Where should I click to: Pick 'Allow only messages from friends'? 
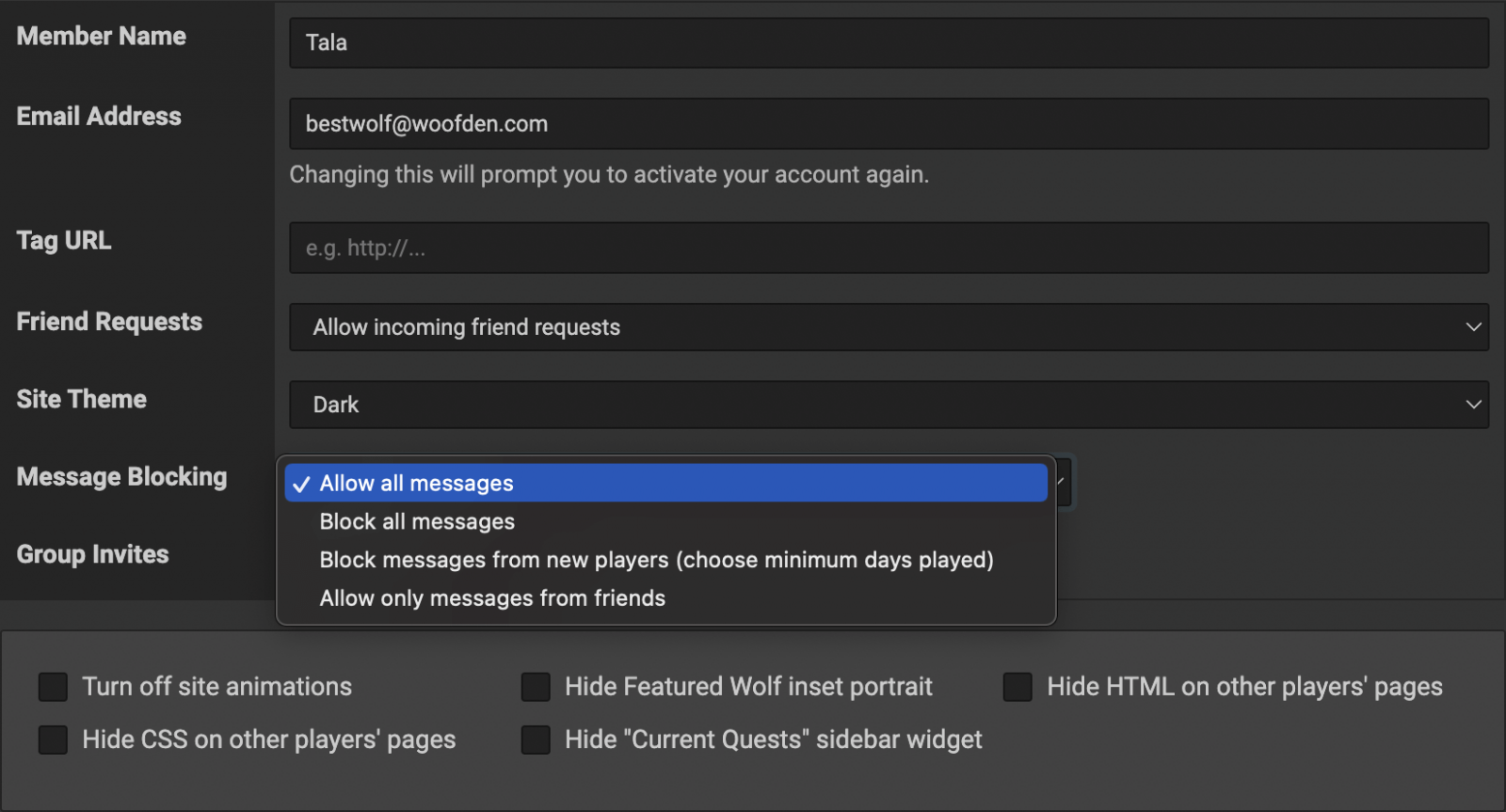click(492, 598)
